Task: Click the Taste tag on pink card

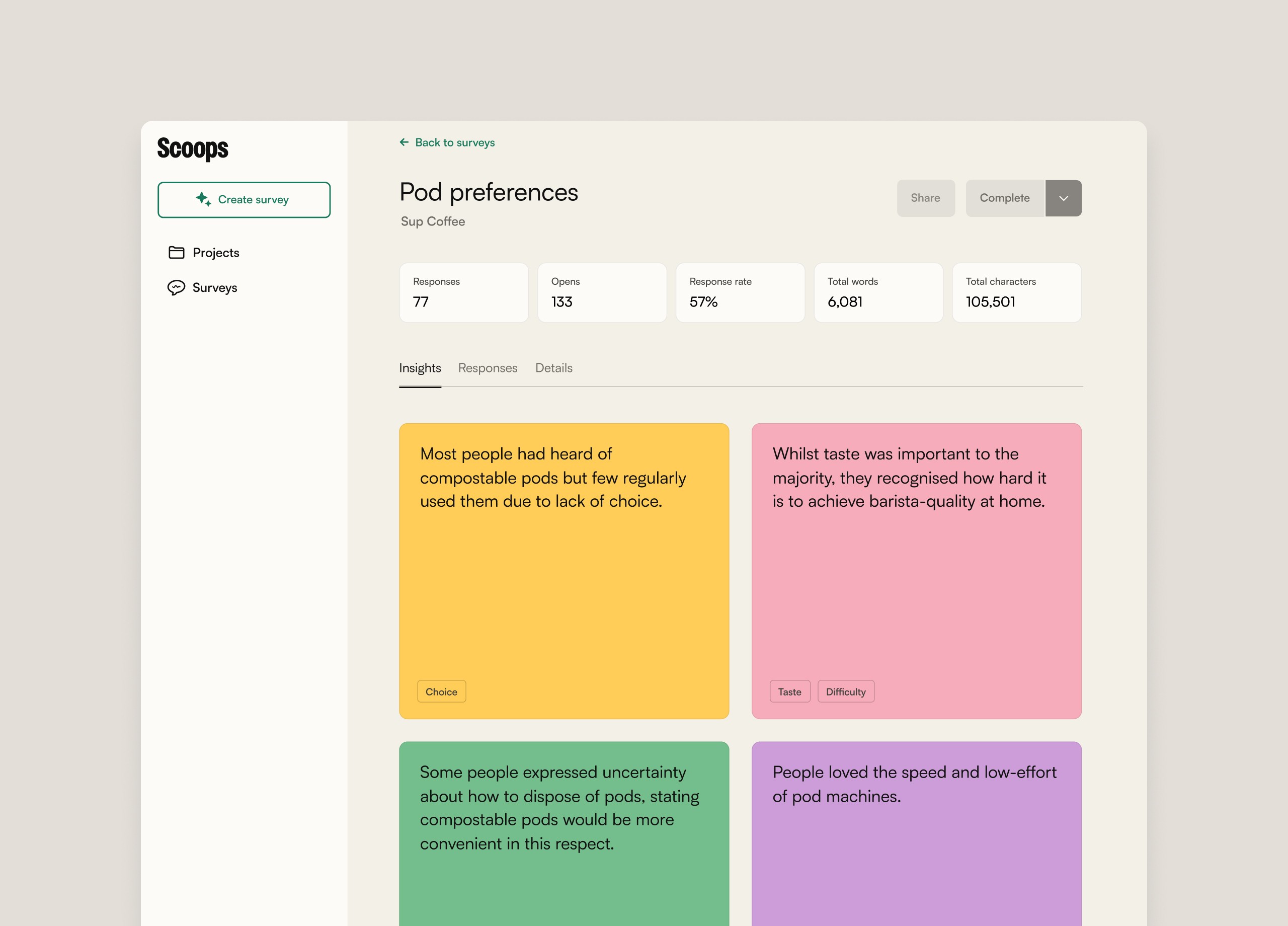Action: 789,691
